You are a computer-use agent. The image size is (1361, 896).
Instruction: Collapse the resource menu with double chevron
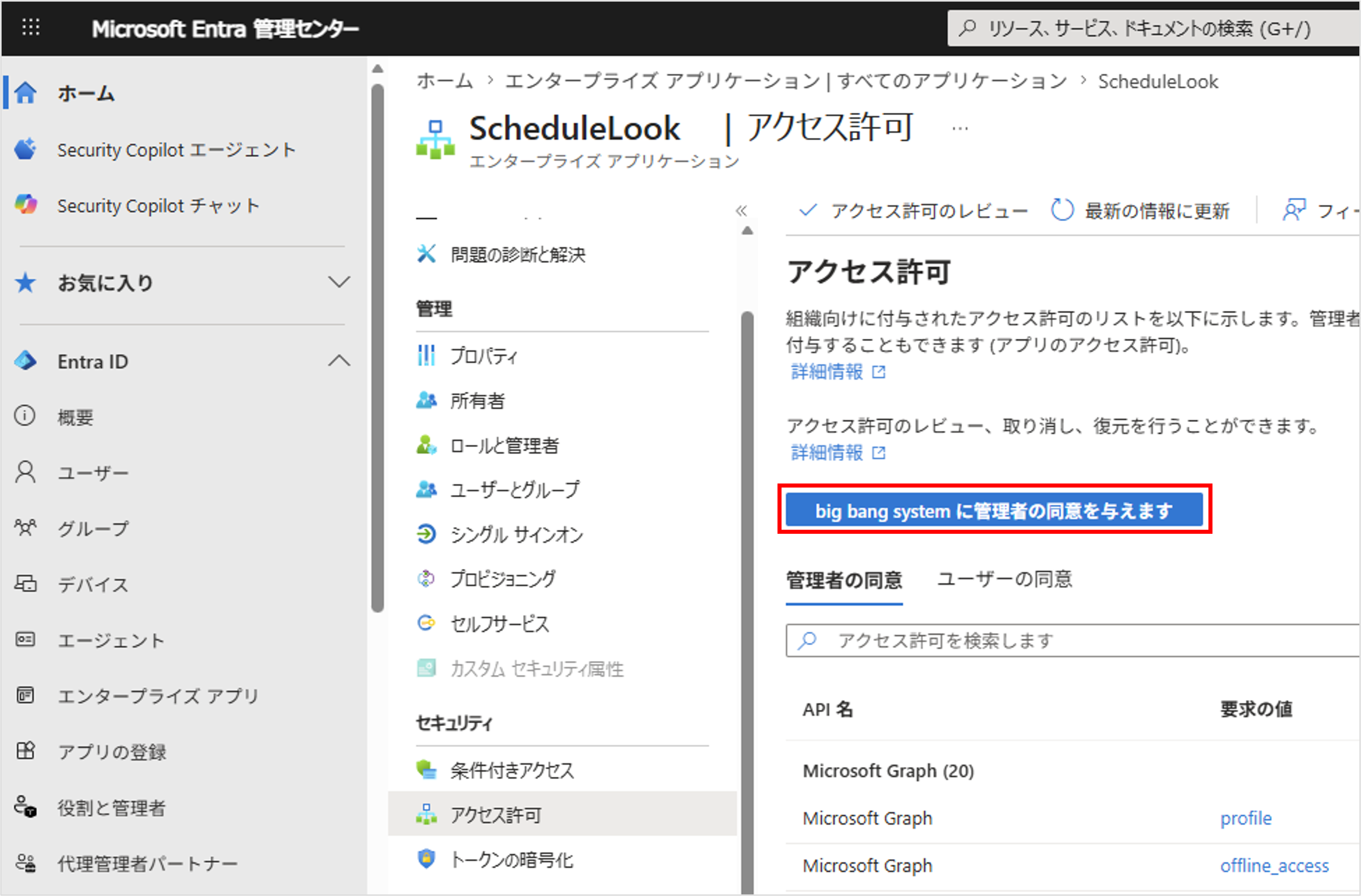pos(741,211)
